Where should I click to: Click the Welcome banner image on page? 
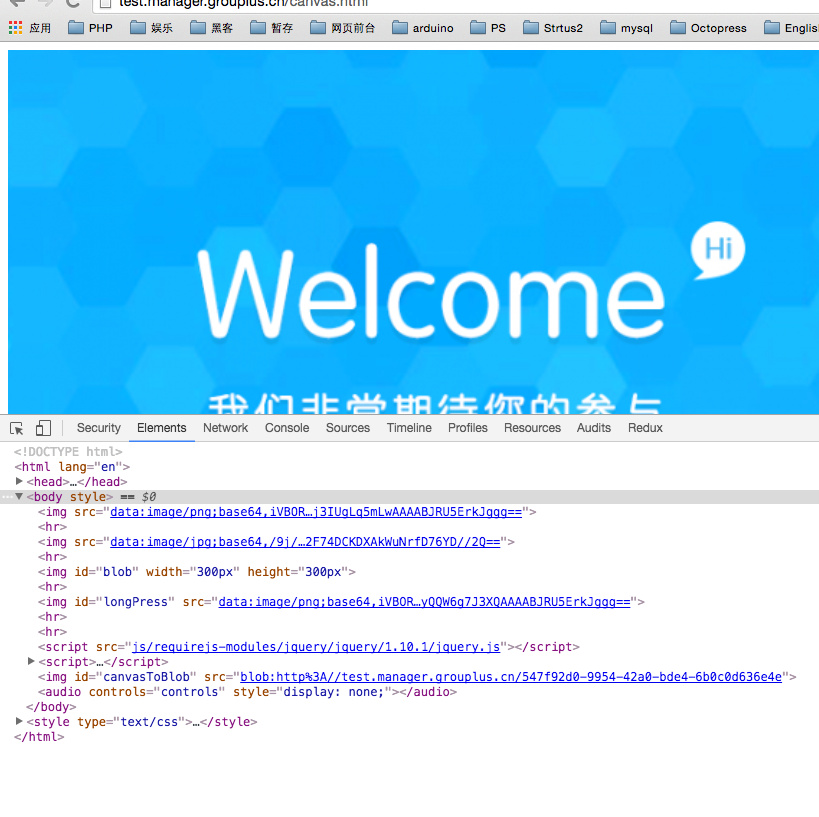(x=413, y=232)
